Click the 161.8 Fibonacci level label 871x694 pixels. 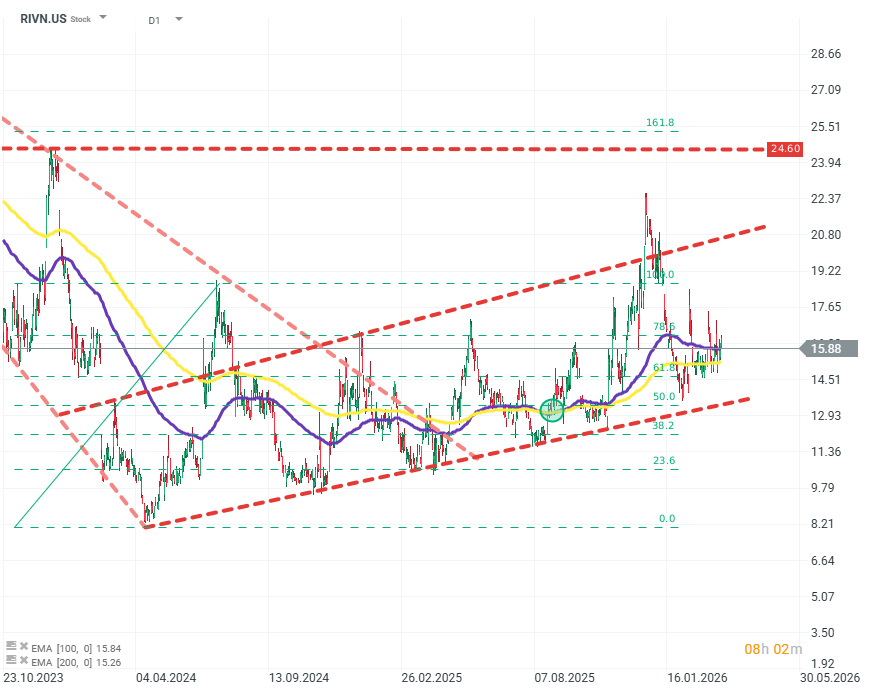(660, 123)
